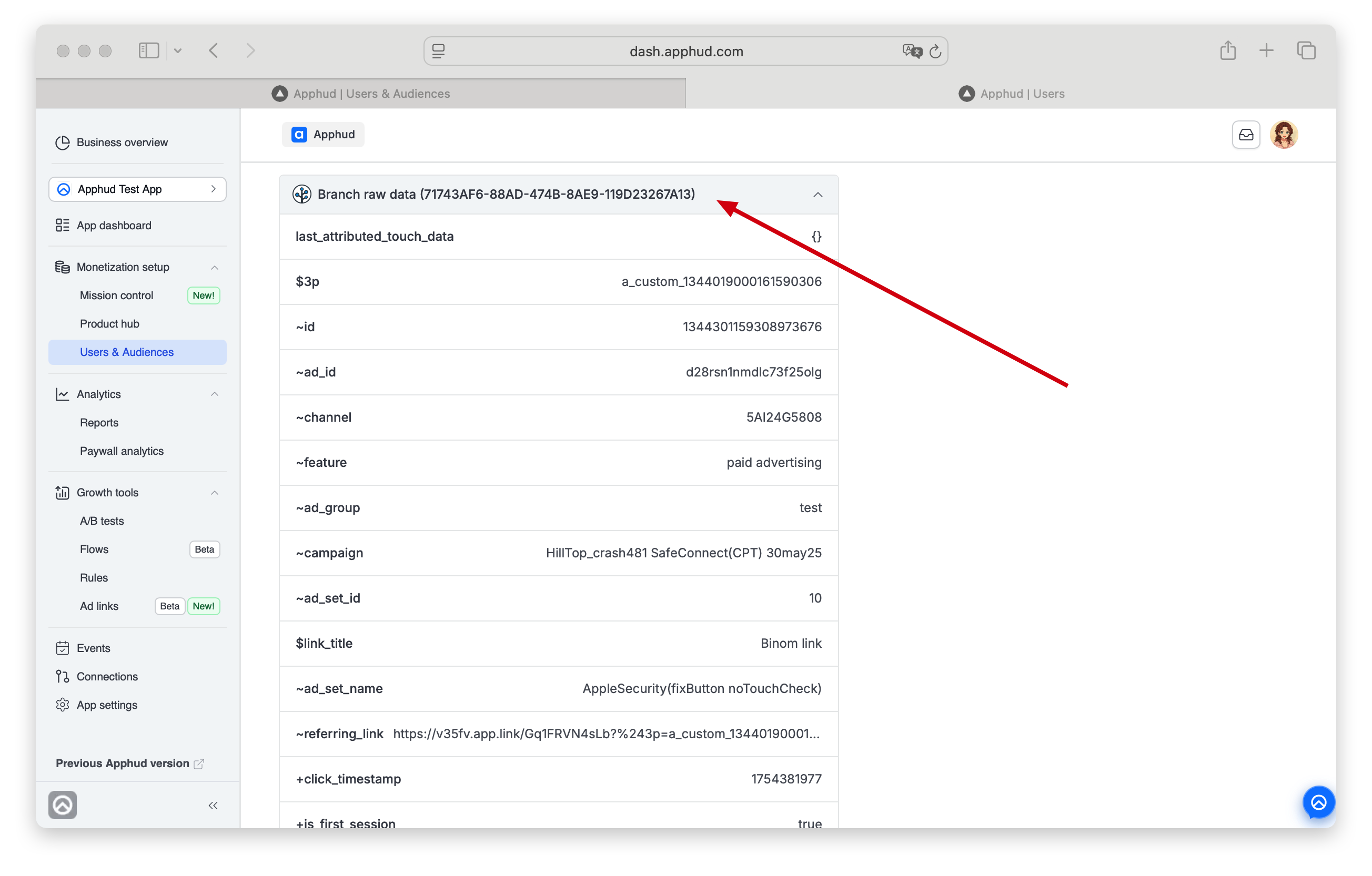
Task: Switch to Apphud | Users & Audiences tab
Action: tap(361, 94)
